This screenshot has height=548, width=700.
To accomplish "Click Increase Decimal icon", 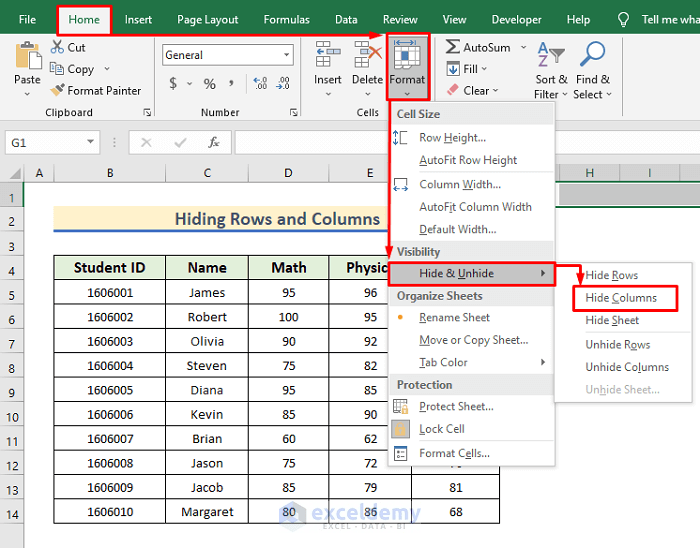I will [261, 83].
